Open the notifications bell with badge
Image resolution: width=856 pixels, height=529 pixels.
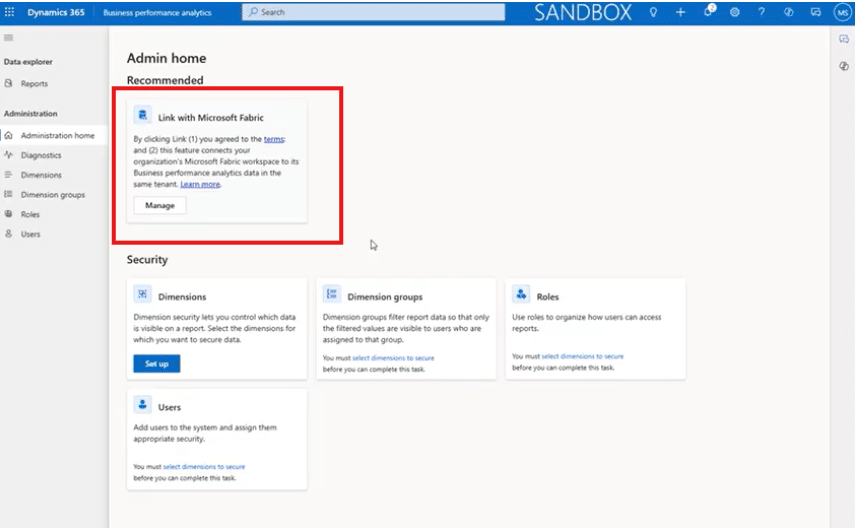[x=707, y=12]
